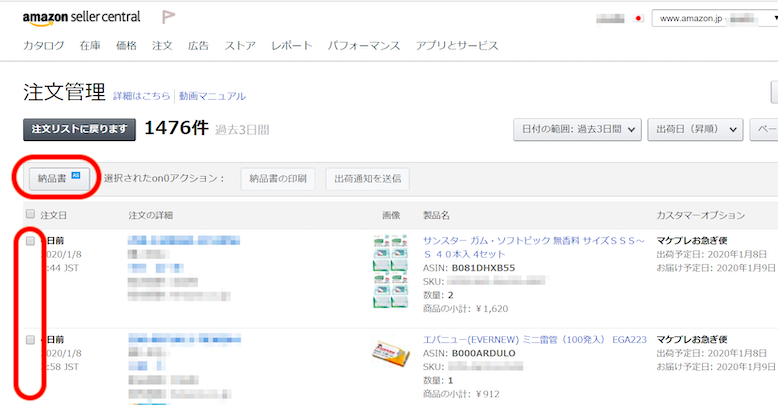Check the box for the エバニュー order

(x=30, y=339)
